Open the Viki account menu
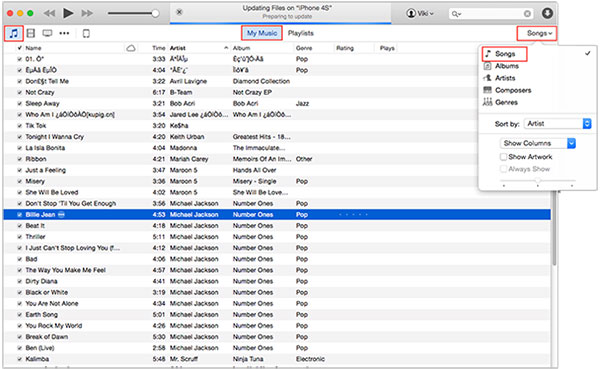 coord(420,13)
